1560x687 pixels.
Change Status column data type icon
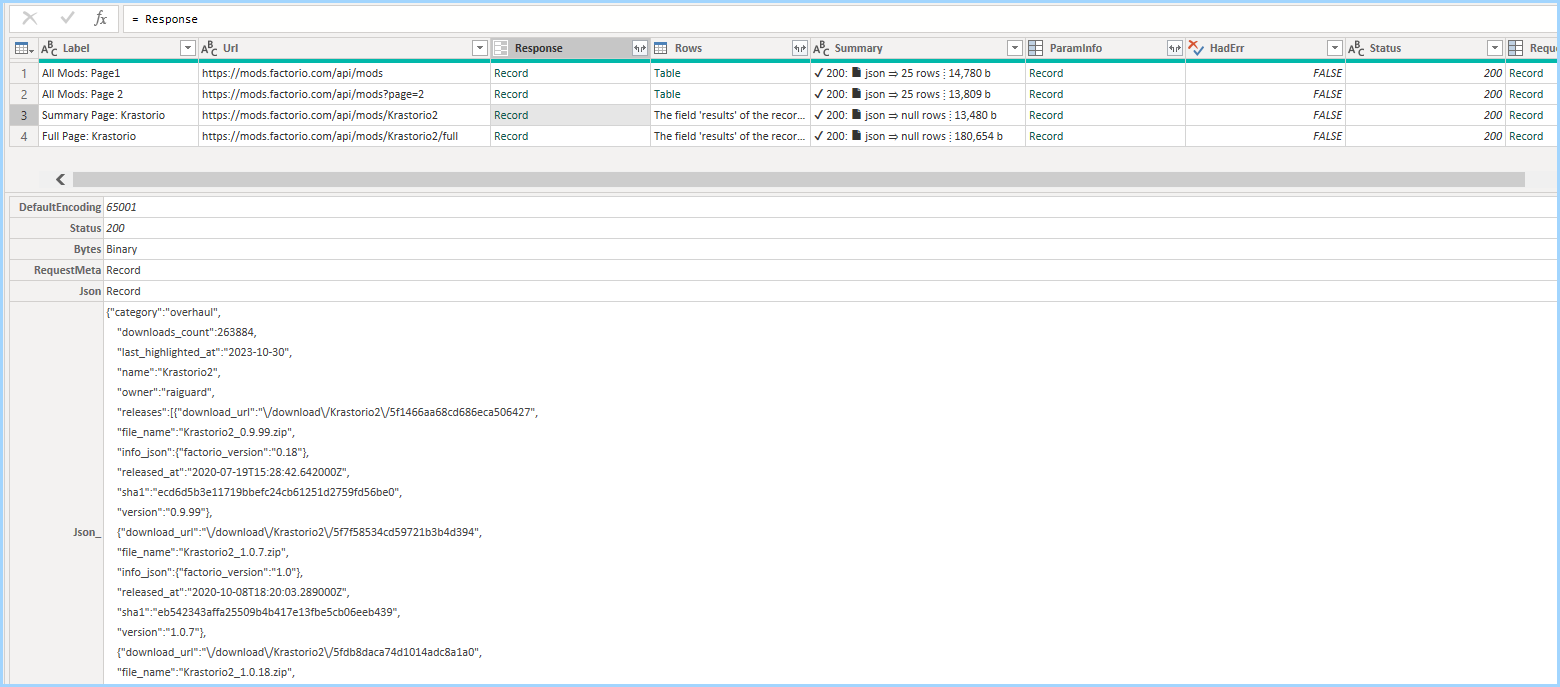pos(1356,48)
